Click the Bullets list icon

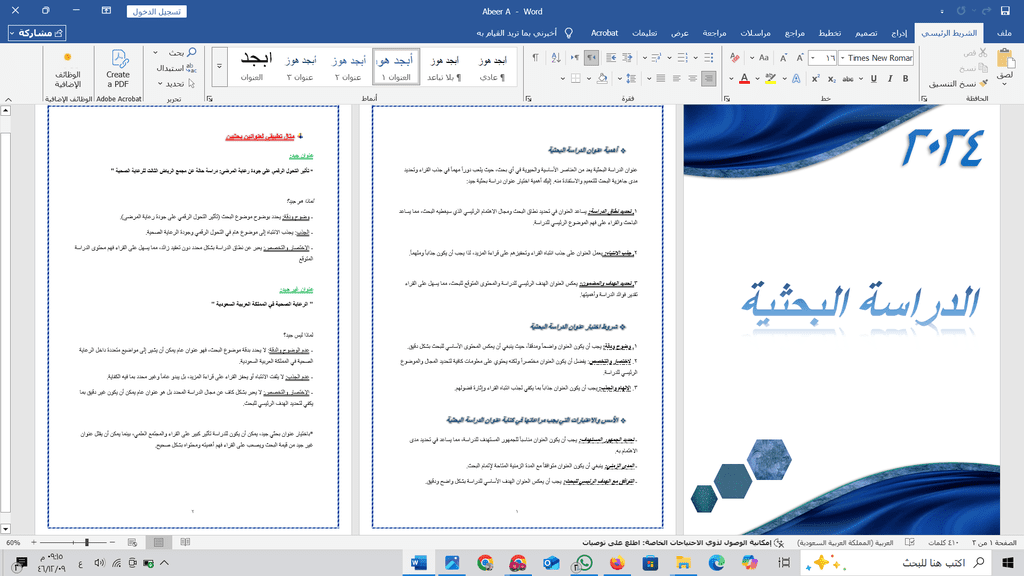click(x=709, y=58)
